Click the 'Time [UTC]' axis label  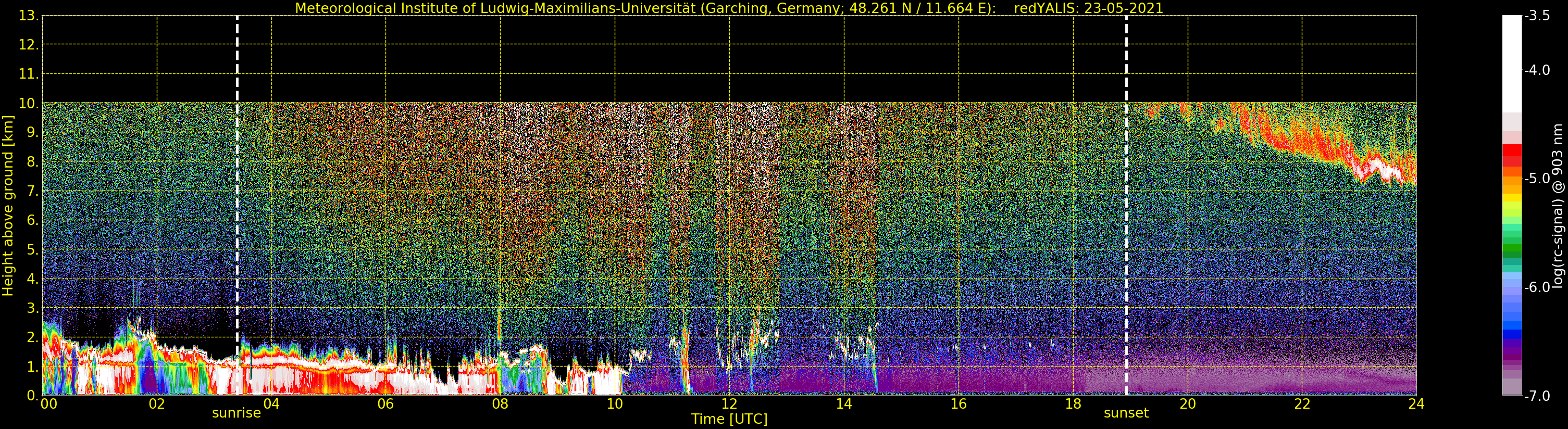point(729,419)
